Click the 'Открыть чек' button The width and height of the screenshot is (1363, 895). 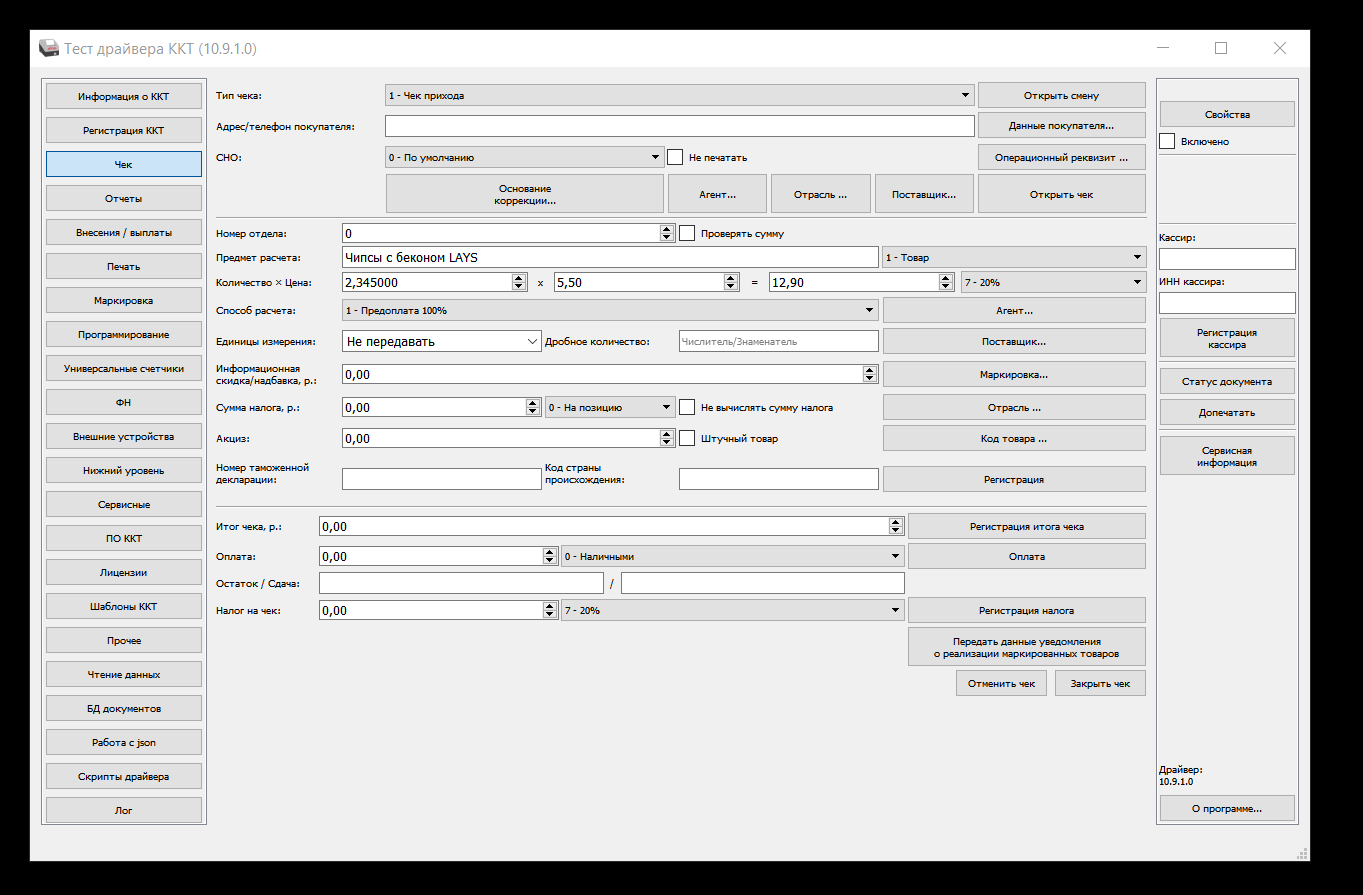pyautogui.click(x=1061, y=194)
